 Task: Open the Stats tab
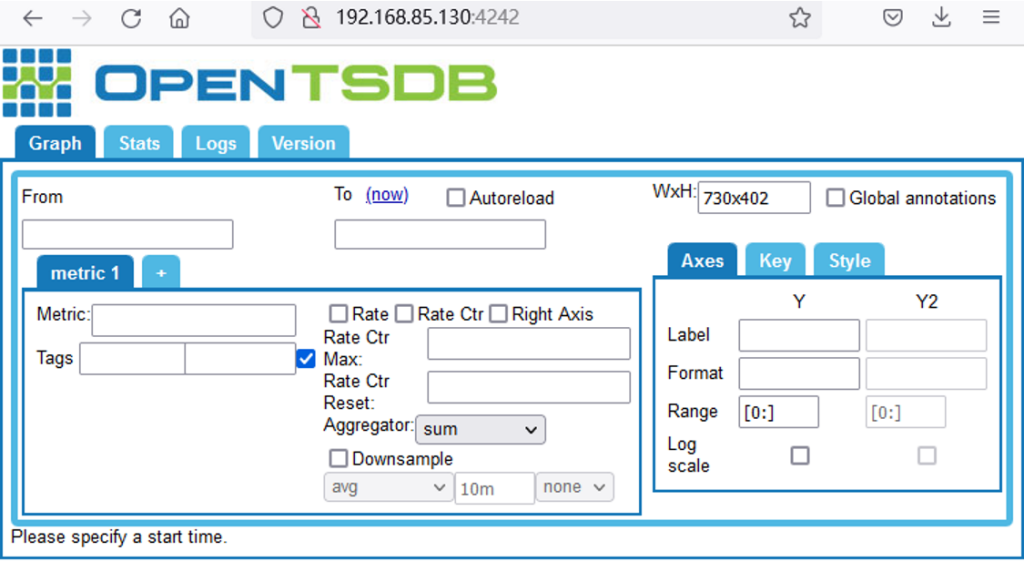pos(139,143)
